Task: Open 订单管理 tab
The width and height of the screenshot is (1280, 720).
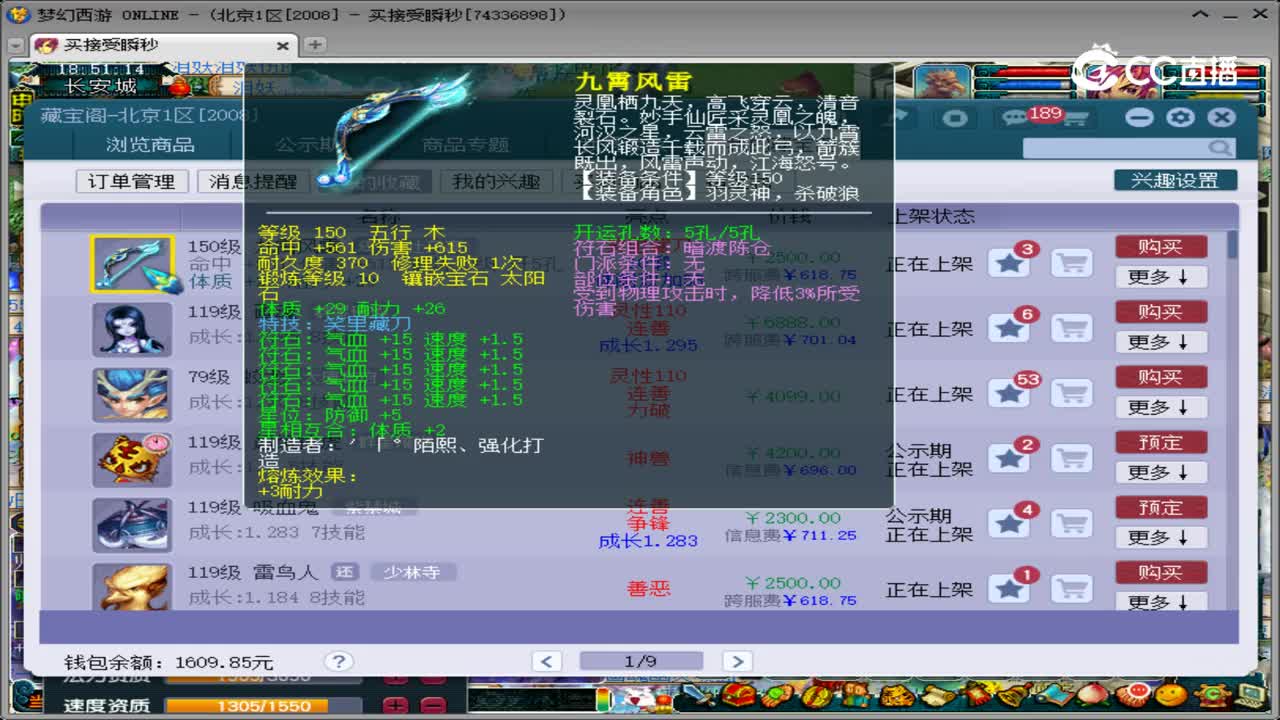Action: 132,181
